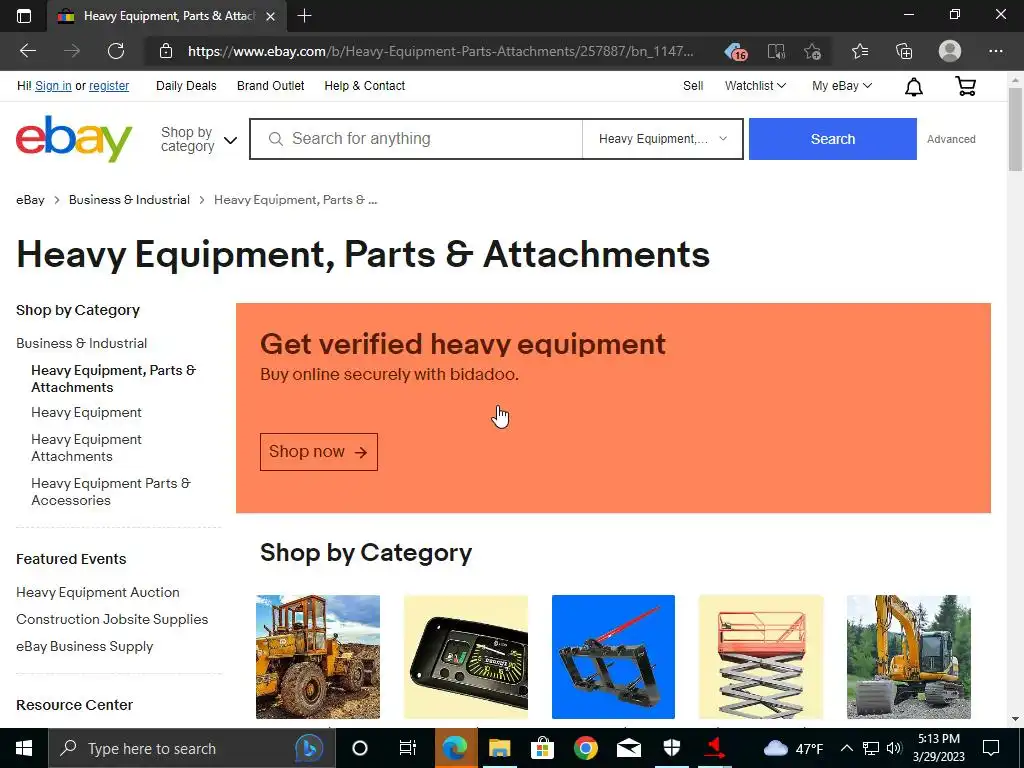The height and width of the screenshot is (768, 1024).
Task: Activate the read aloud icon
Action: point(776,51)
